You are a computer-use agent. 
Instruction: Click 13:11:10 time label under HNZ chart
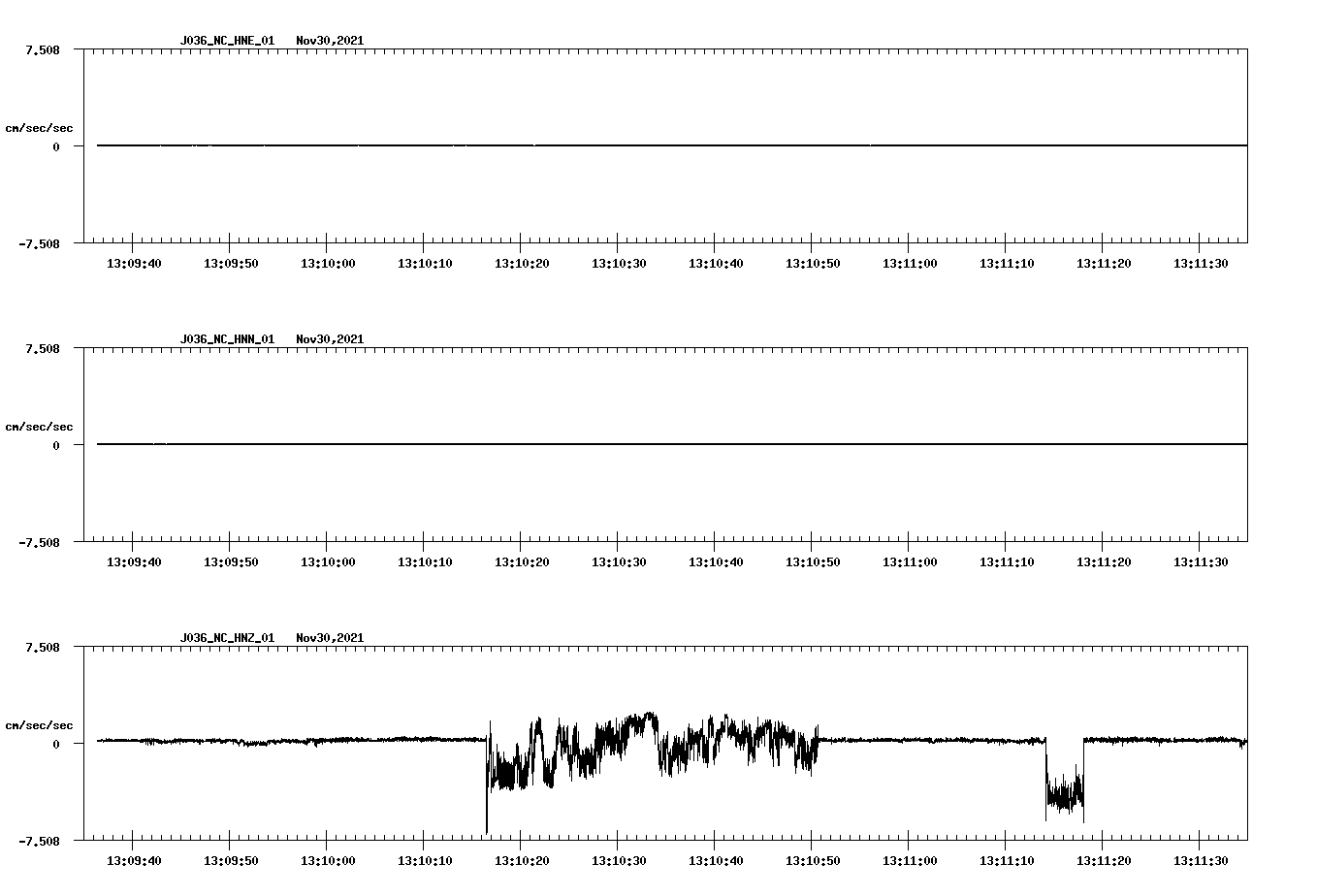(1007, 861)
